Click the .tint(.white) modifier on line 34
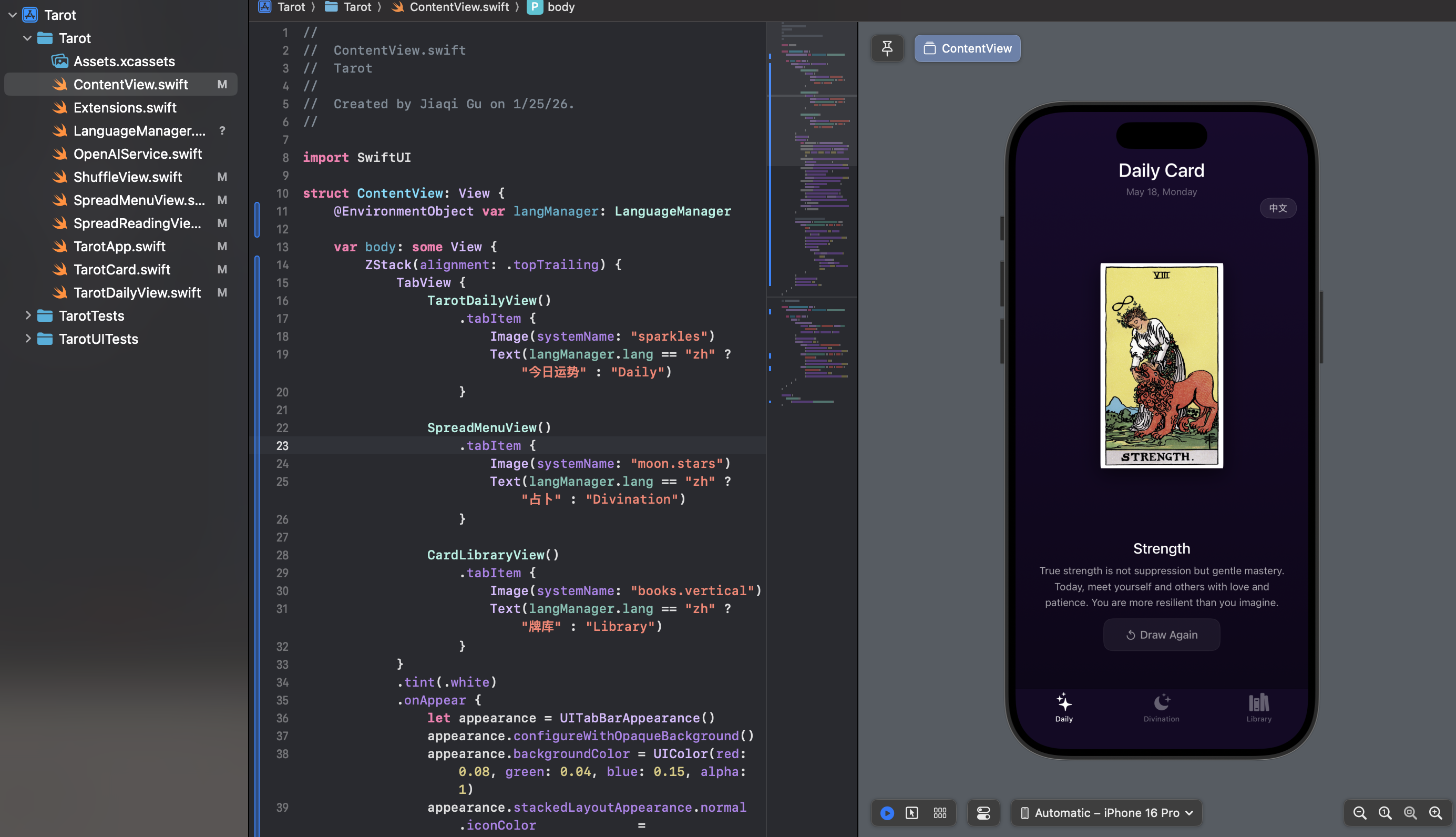The width and height of the screenshot is (1456, 837). coord(446,682)
